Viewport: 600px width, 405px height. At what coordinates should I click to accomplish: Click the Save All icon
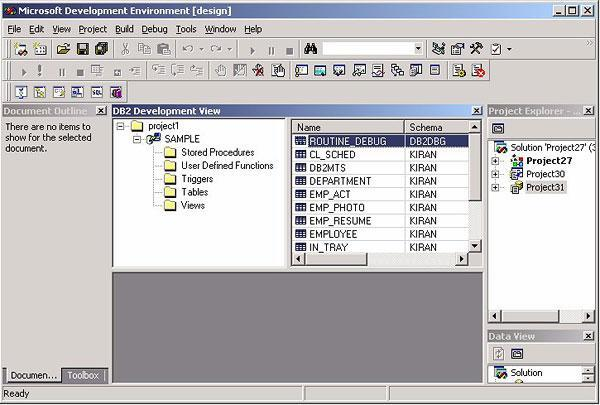101,49
